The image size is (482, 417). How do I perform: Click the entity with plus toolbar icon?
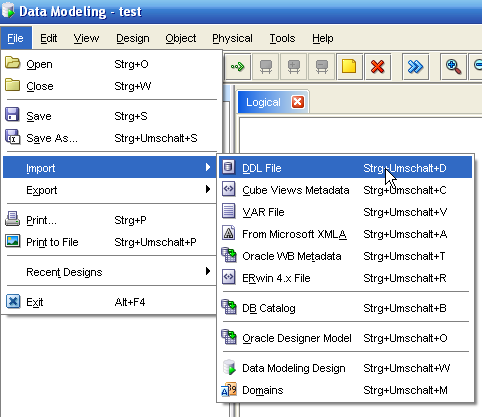pos(294,67)
